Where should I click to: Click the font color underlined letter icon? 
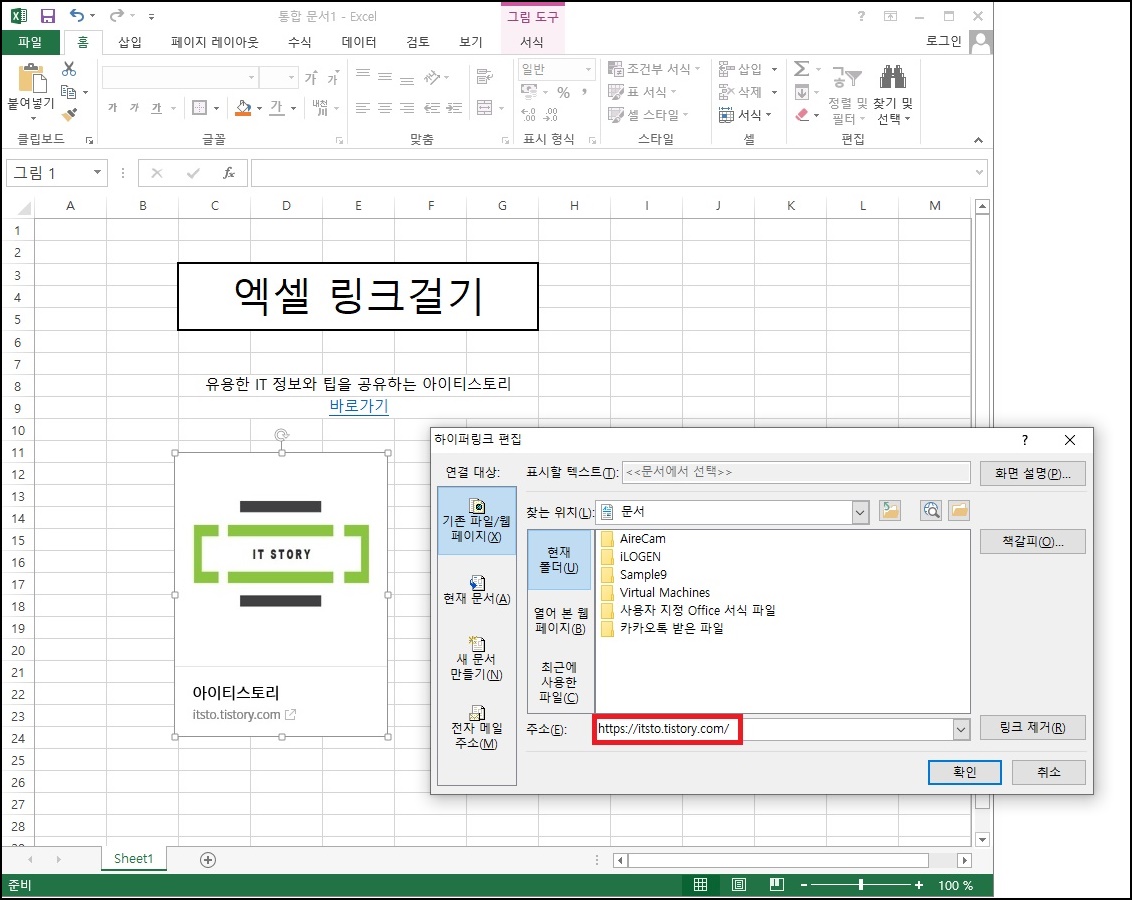coord(277,108)
